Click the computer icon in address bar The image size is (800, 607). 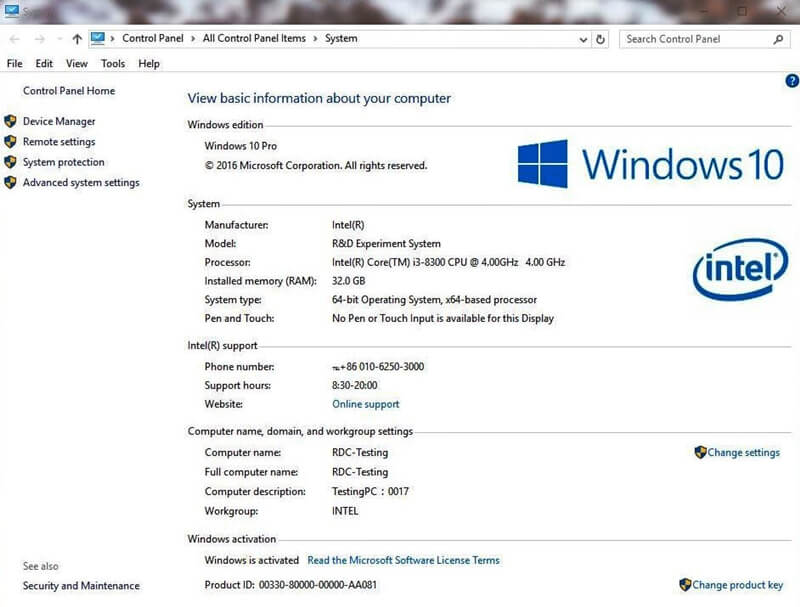click(x=98, y=39)
